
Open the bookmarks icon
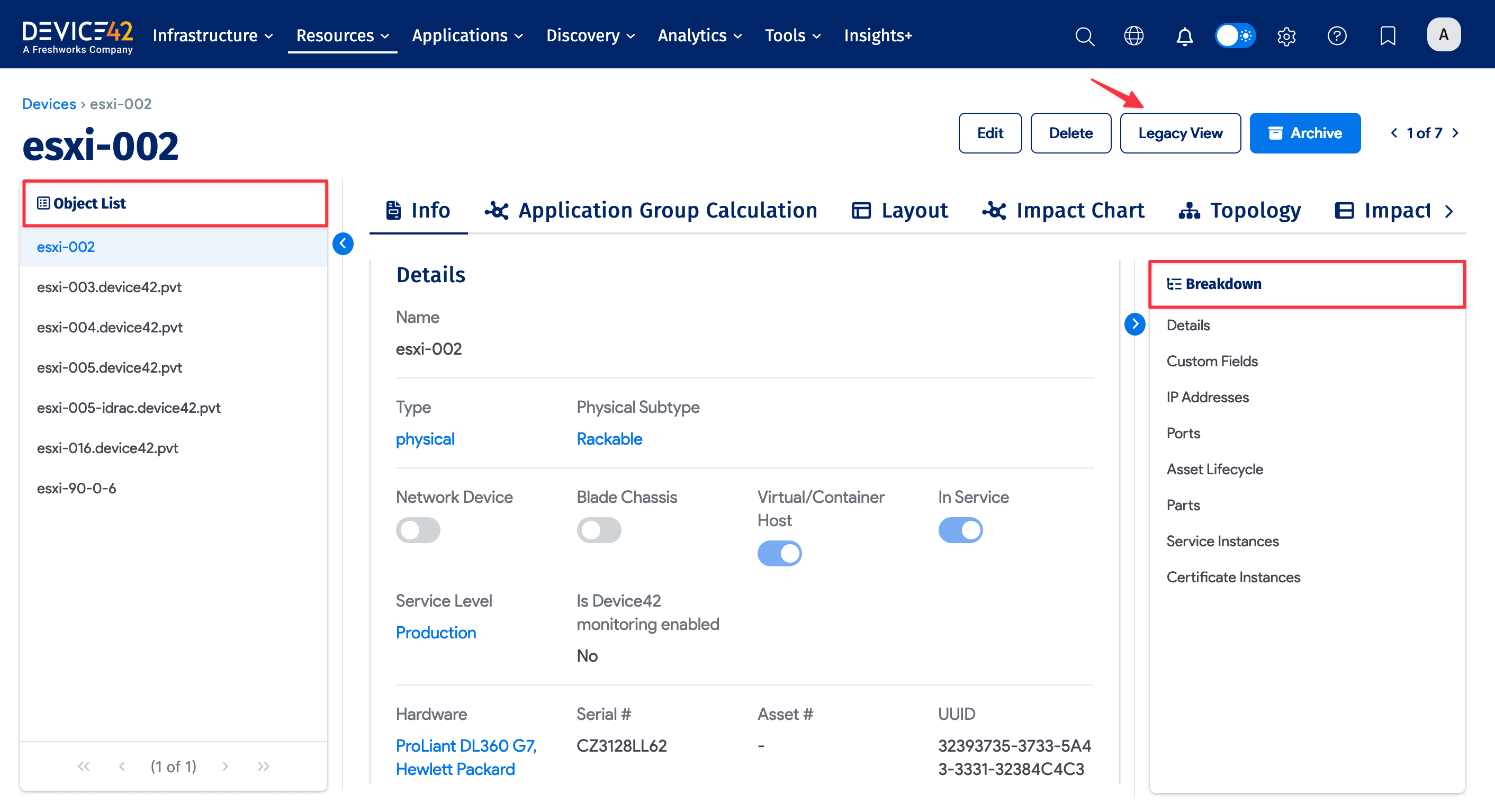click(1387, 36)
